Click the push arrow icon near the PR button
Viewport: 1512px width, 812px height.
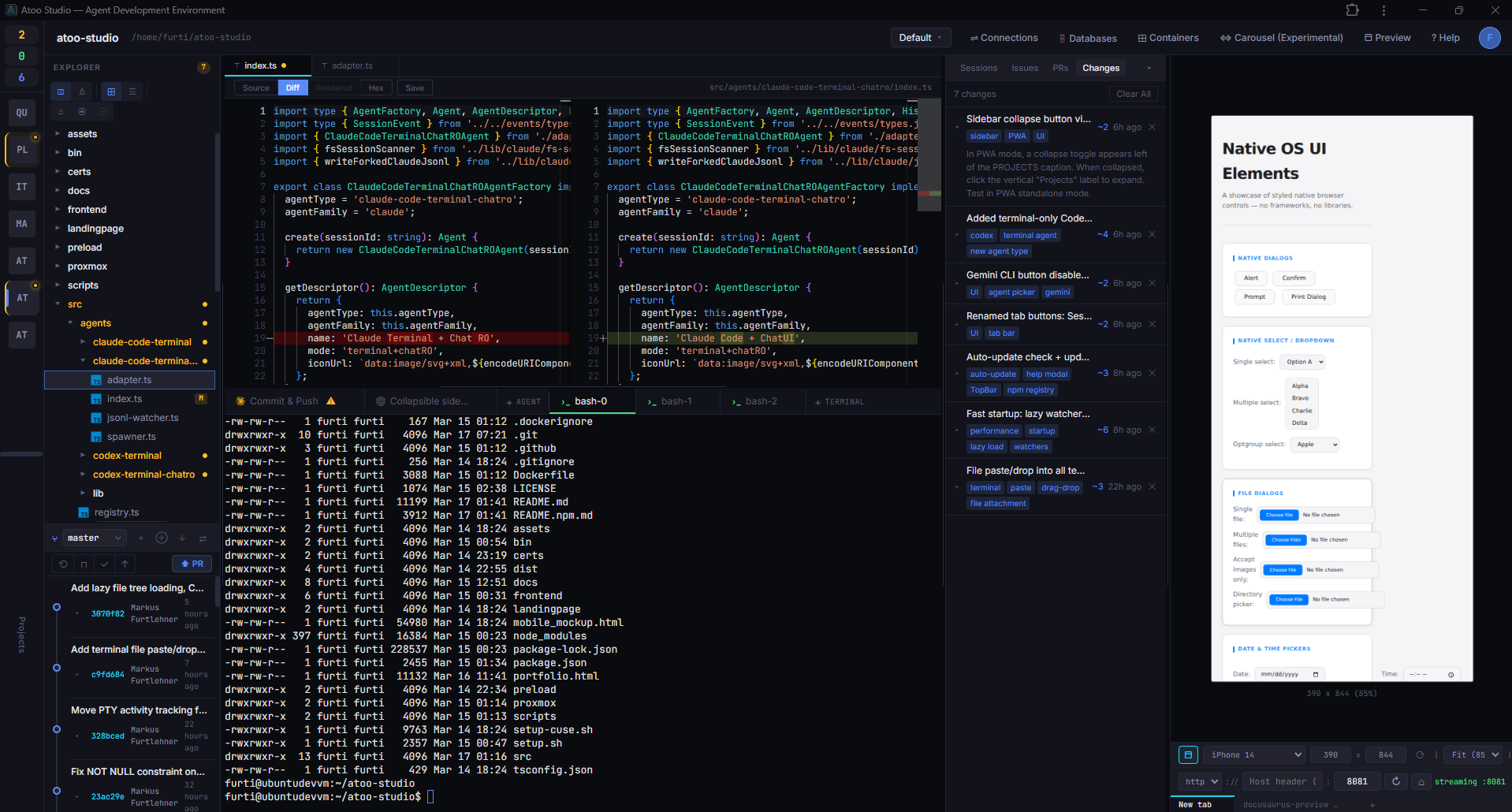click(x=125, y=564)
